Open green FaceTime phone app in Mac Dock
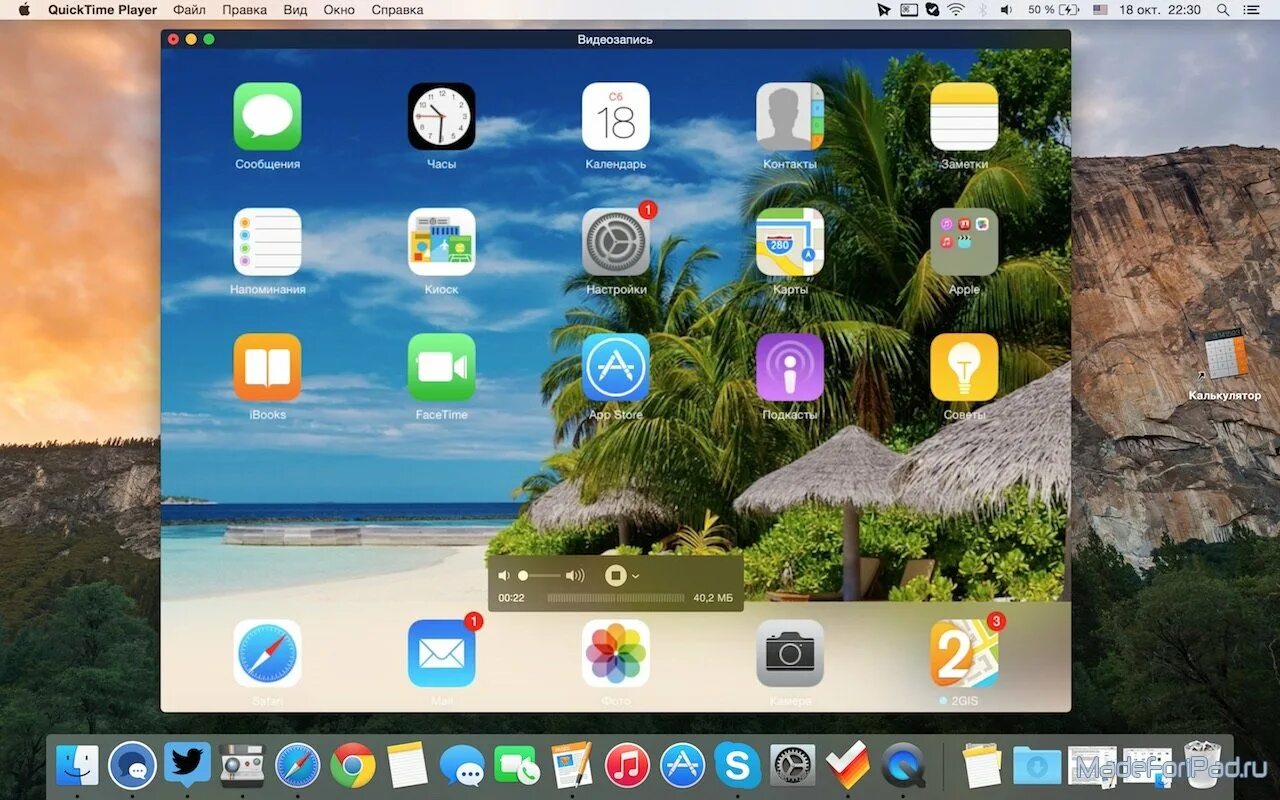1280x800 pixels. coord(517,766)
